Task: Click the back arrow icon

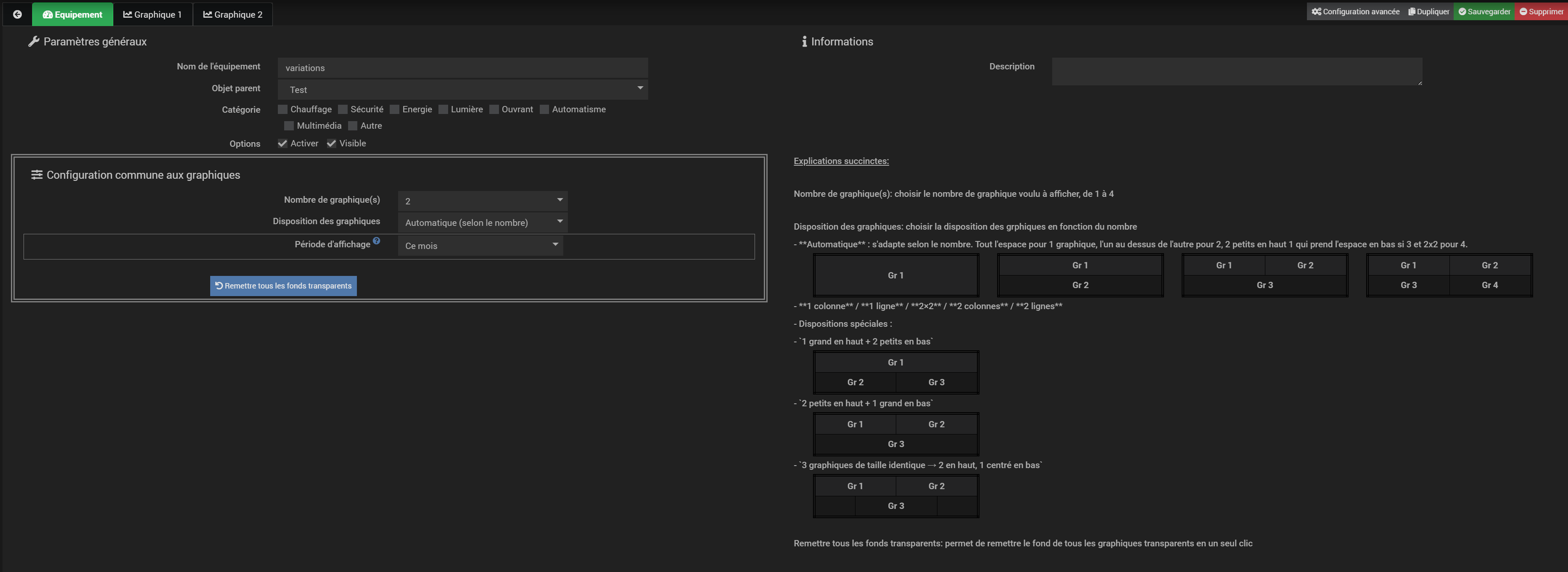Action: pyautogui.click(x=17, y=14)
